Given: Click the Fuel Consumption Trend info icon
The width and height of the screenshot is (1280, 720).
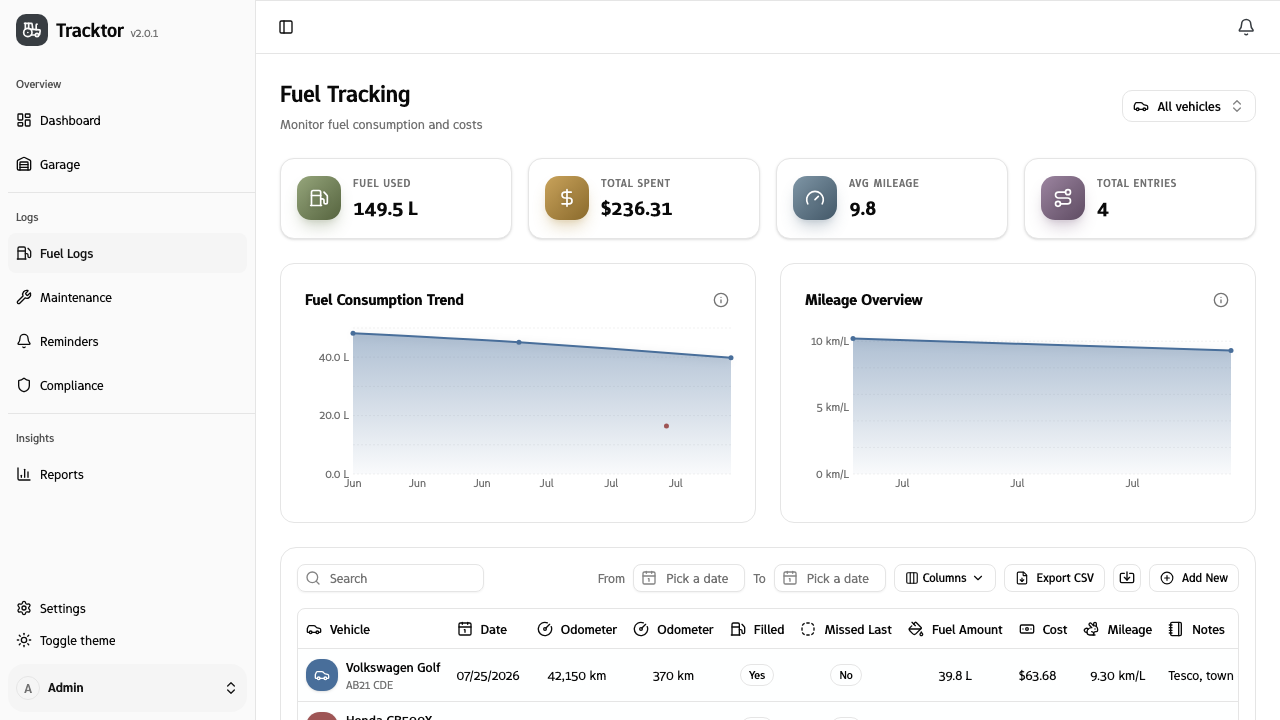Looking at the screenshot, I should (x=721, y=300).
